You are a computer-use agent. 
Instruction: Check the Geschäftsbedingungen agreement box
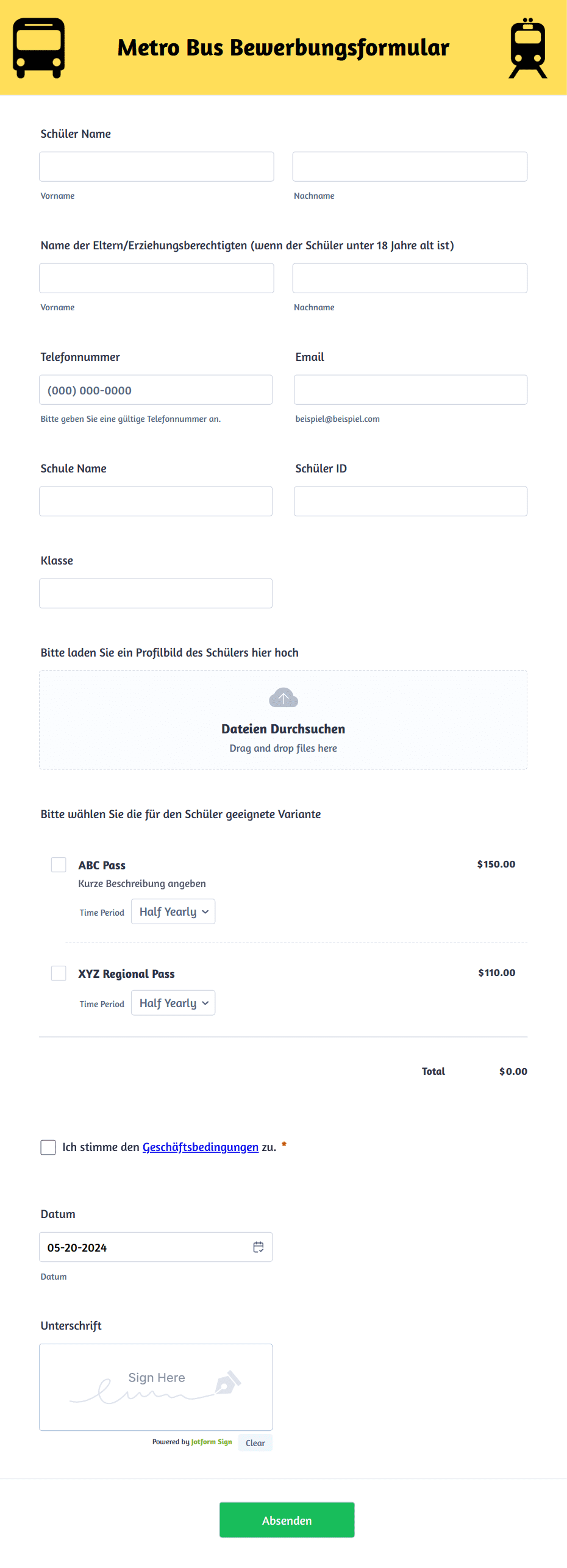(x=48, y=1147)
